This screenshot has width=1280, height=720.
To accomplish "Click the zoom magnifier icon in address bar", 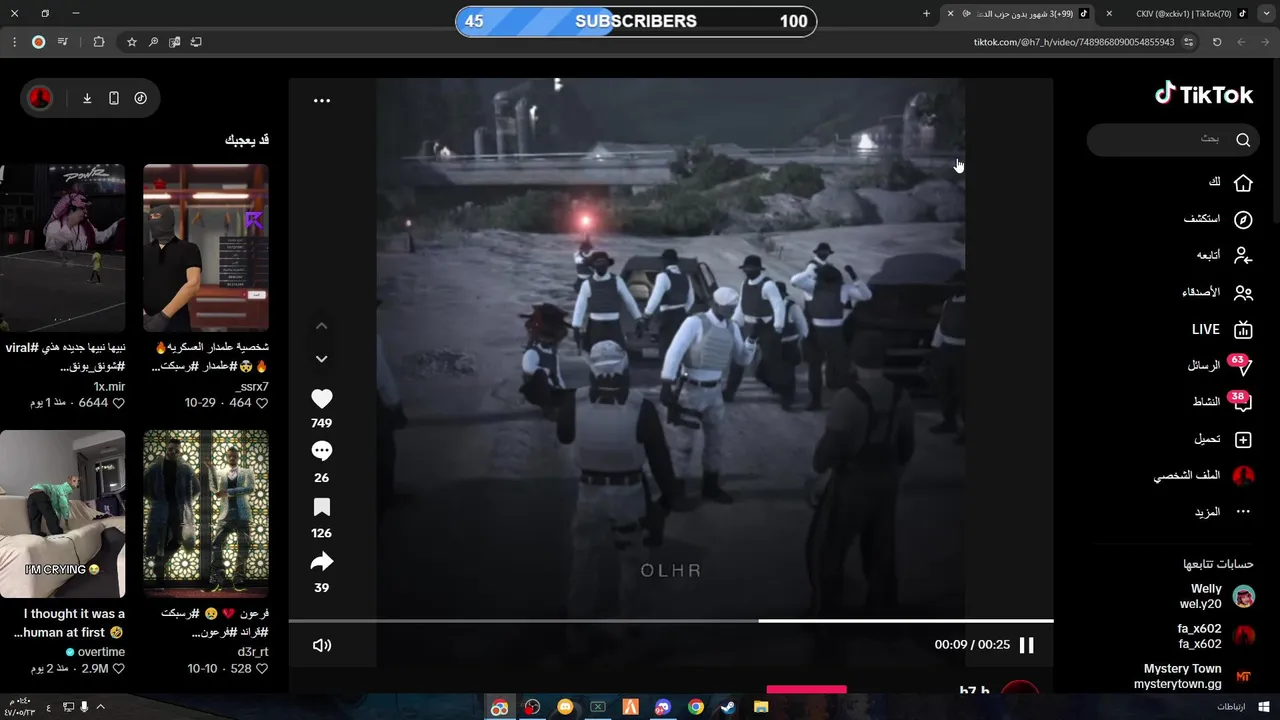I will [x=153, y=42].
